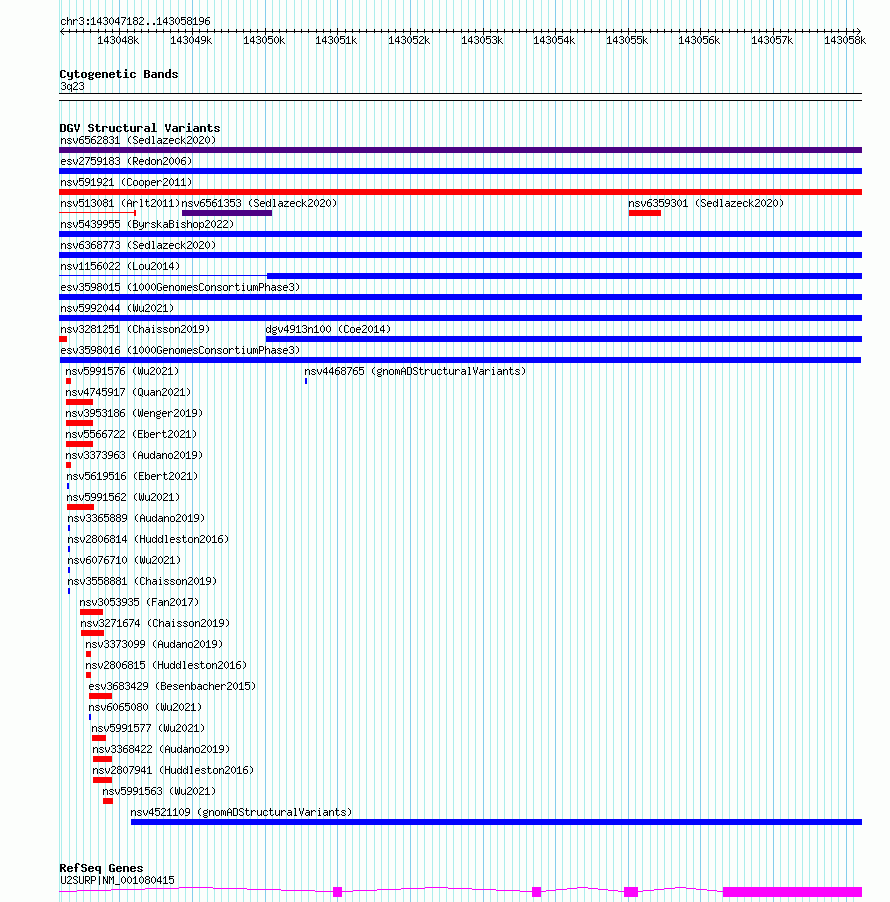Click the nsv3053935 (Fan2017) label
This screenshot has height=902, width=890.
[x=139, y=602]
